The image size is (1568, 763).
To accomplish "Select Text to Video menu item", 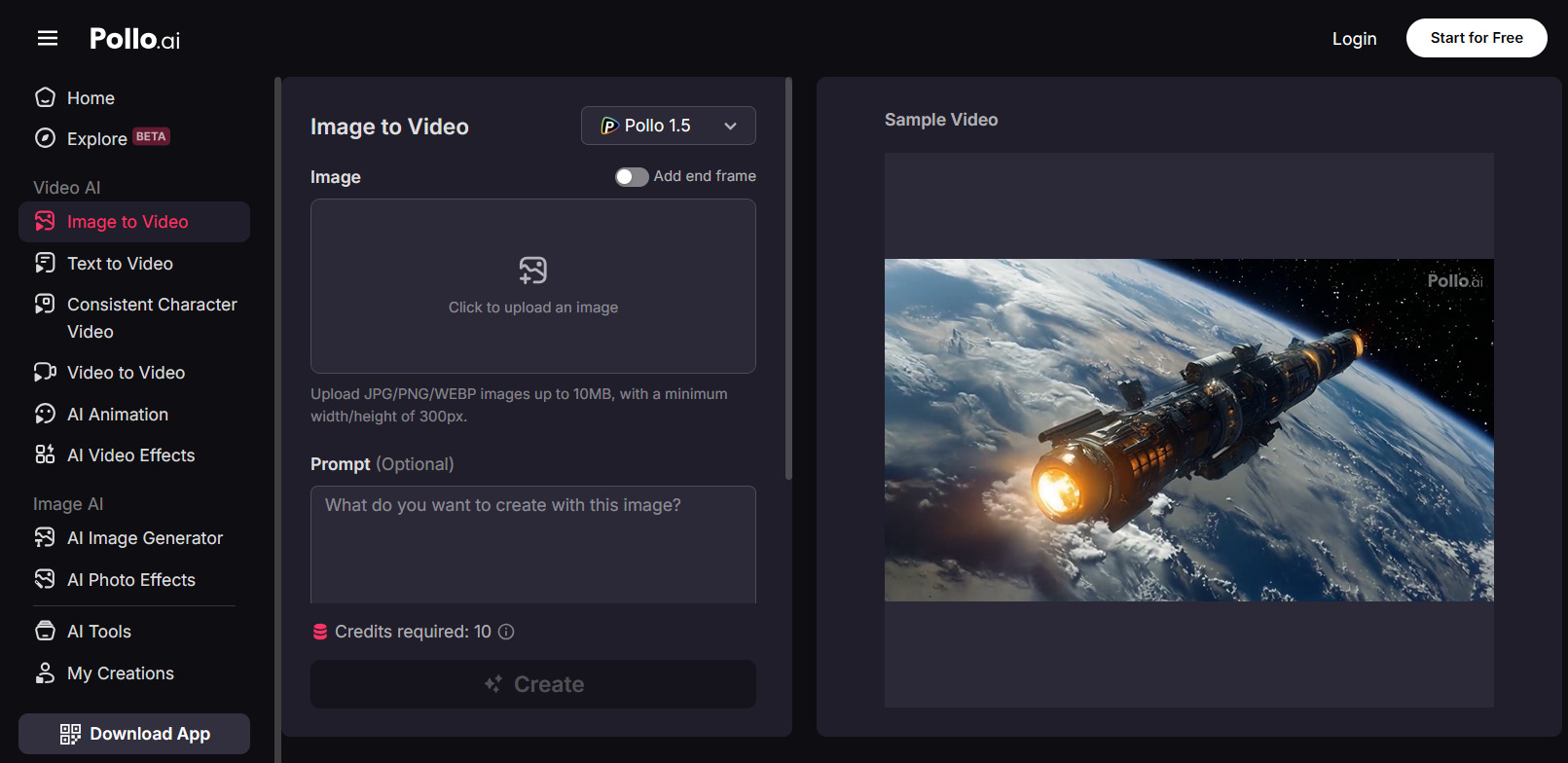I will click(x=134, y=264).
